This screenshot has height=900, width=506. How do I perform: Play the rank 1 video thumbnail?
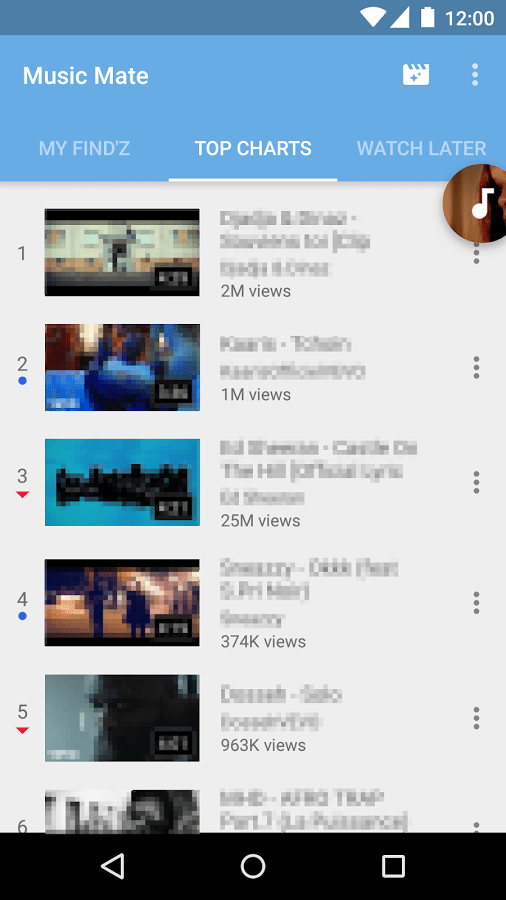pyautogui.click(x=122, y=253)
